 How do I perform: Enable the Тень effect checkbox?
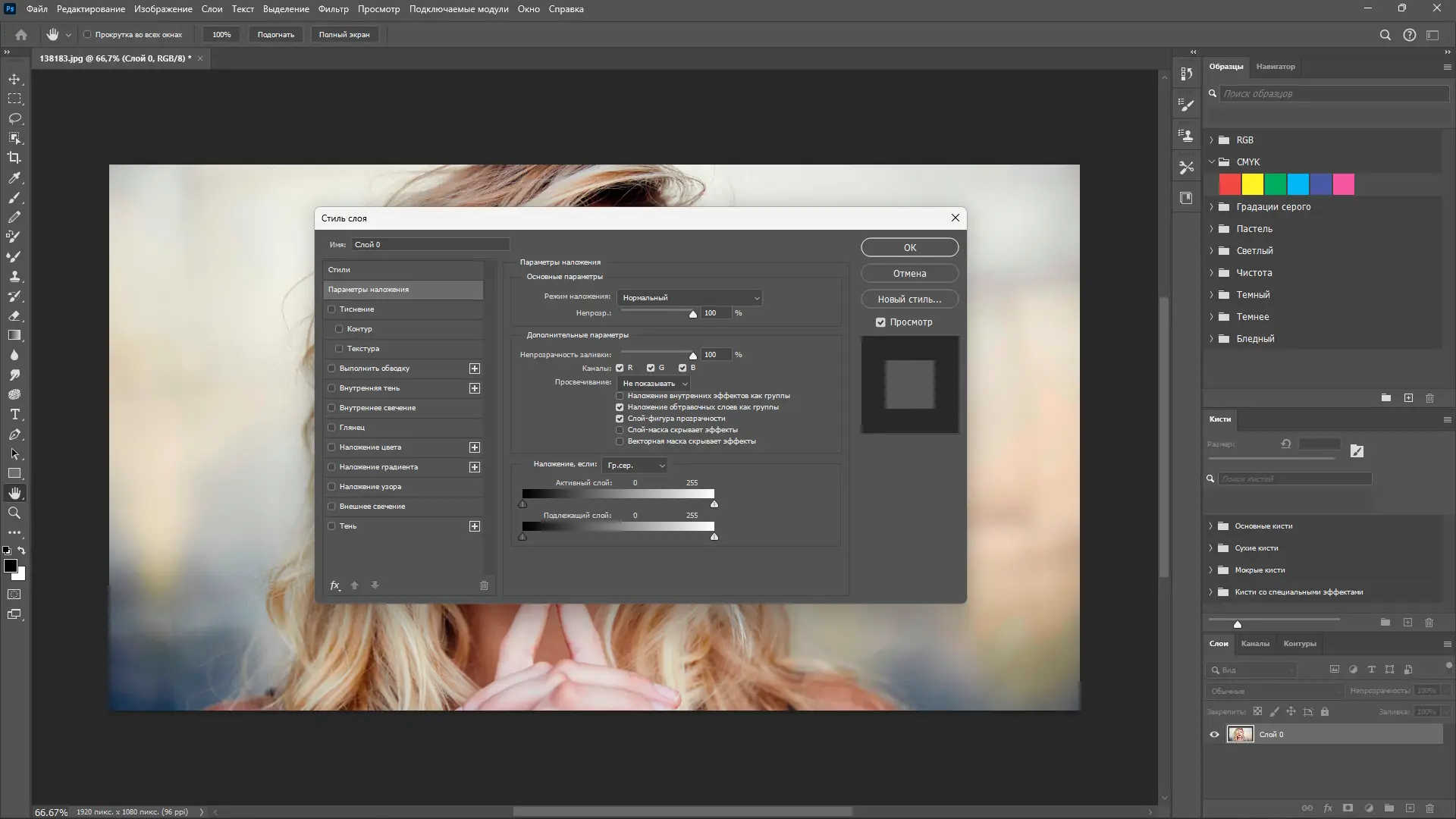[x=331, y=526]
